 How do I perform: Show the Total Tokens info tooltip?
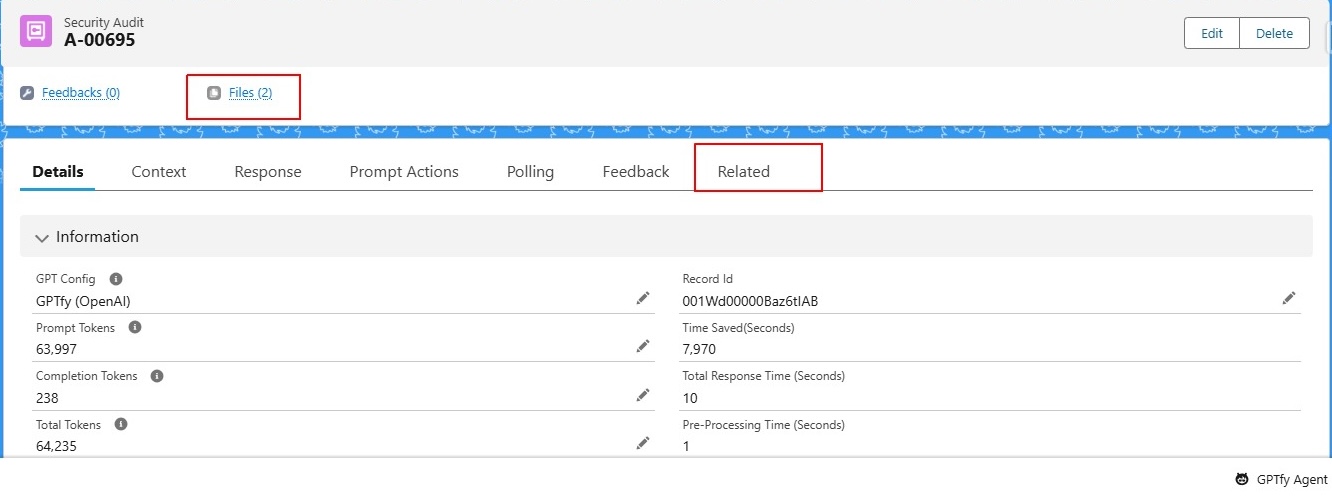(121, 424)
